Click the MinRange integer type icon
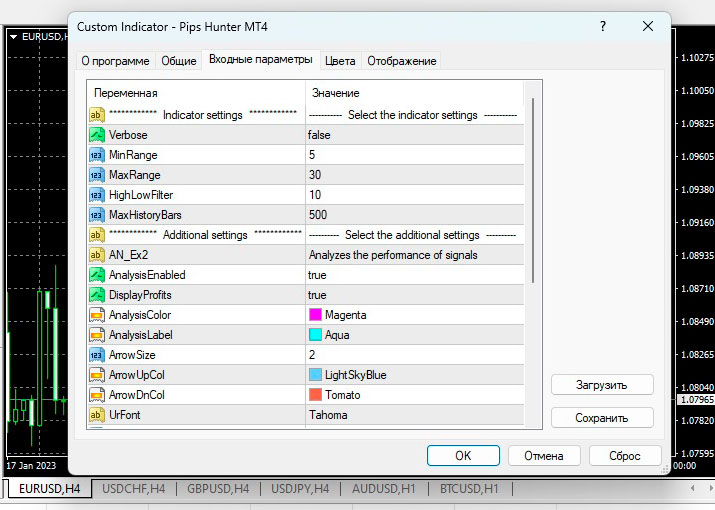Image resolution: width=715 pixels, height=510 pixels. (x=97, y=155)
